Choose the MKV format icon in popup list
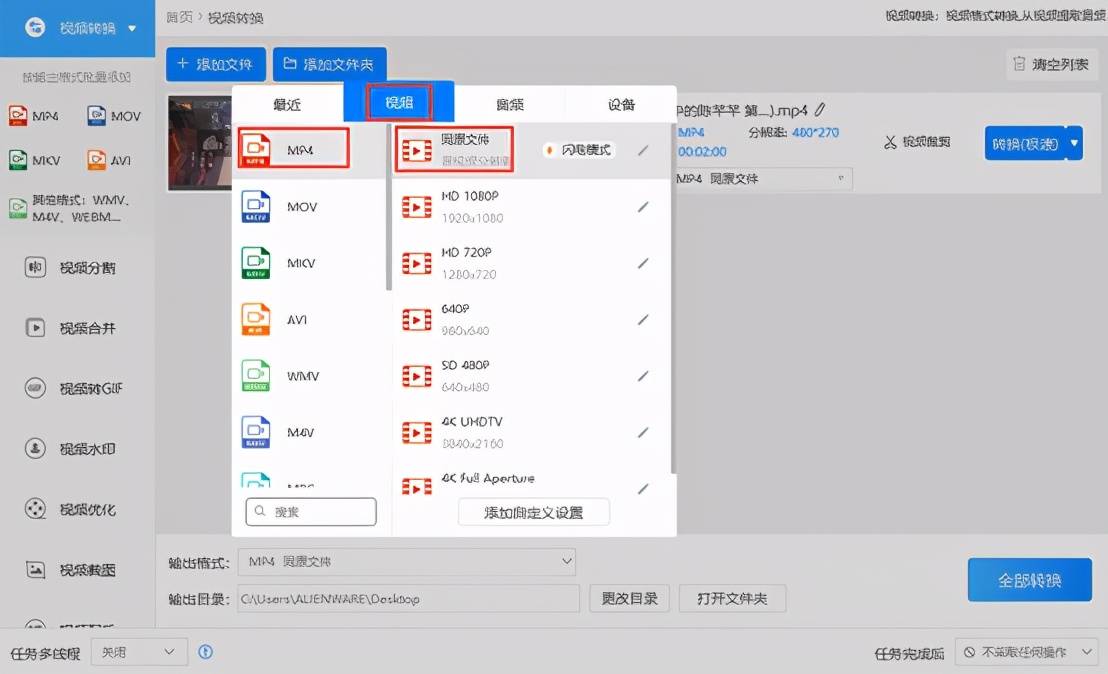This screenshot has height=674, width=1108. point(257,263)
